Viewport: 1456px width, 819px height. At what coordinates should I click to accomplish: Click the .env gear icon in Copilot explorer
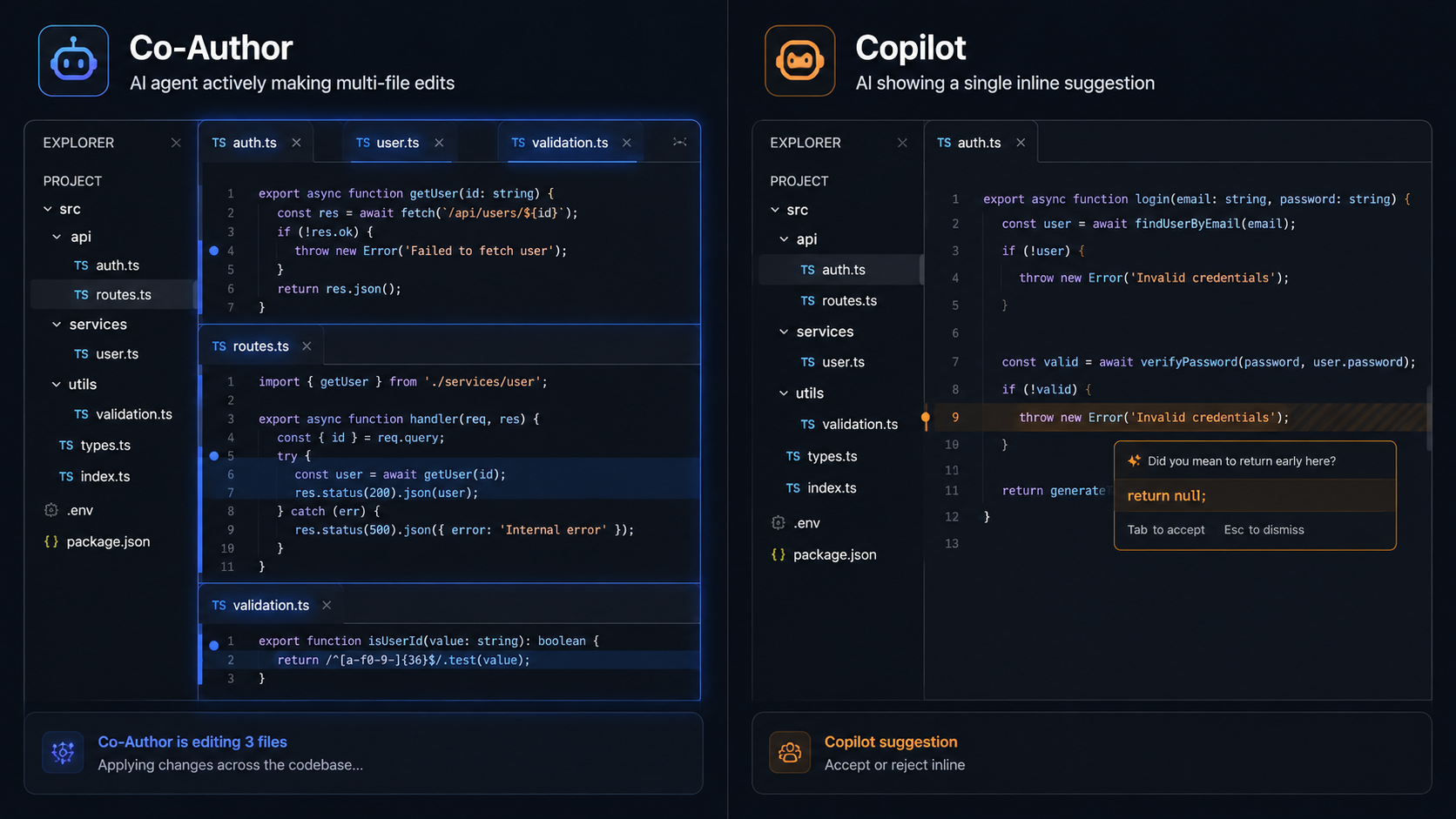(x=778, y=523)
